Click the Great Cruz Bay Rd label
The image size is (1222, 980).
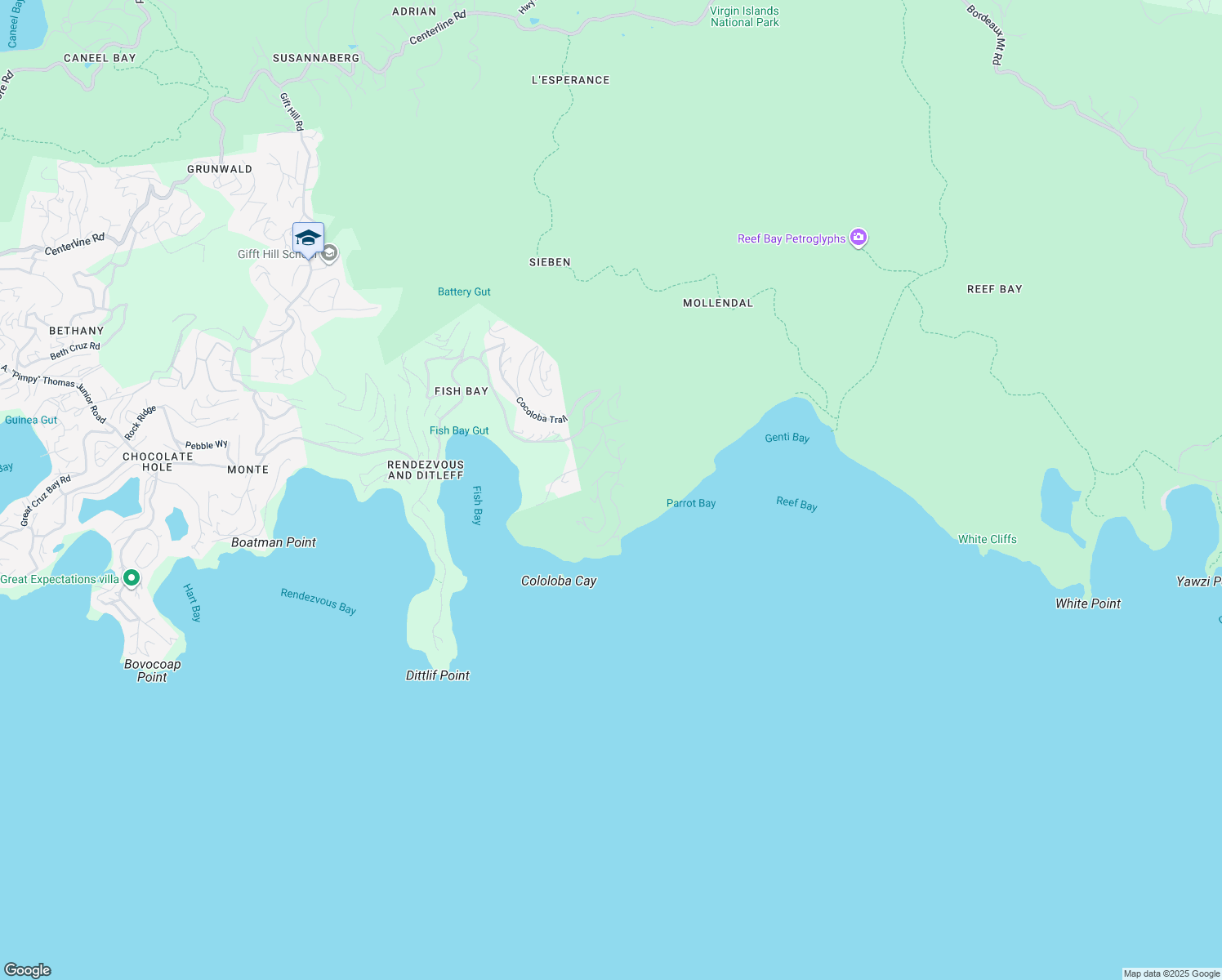click(x=46, y=500)
